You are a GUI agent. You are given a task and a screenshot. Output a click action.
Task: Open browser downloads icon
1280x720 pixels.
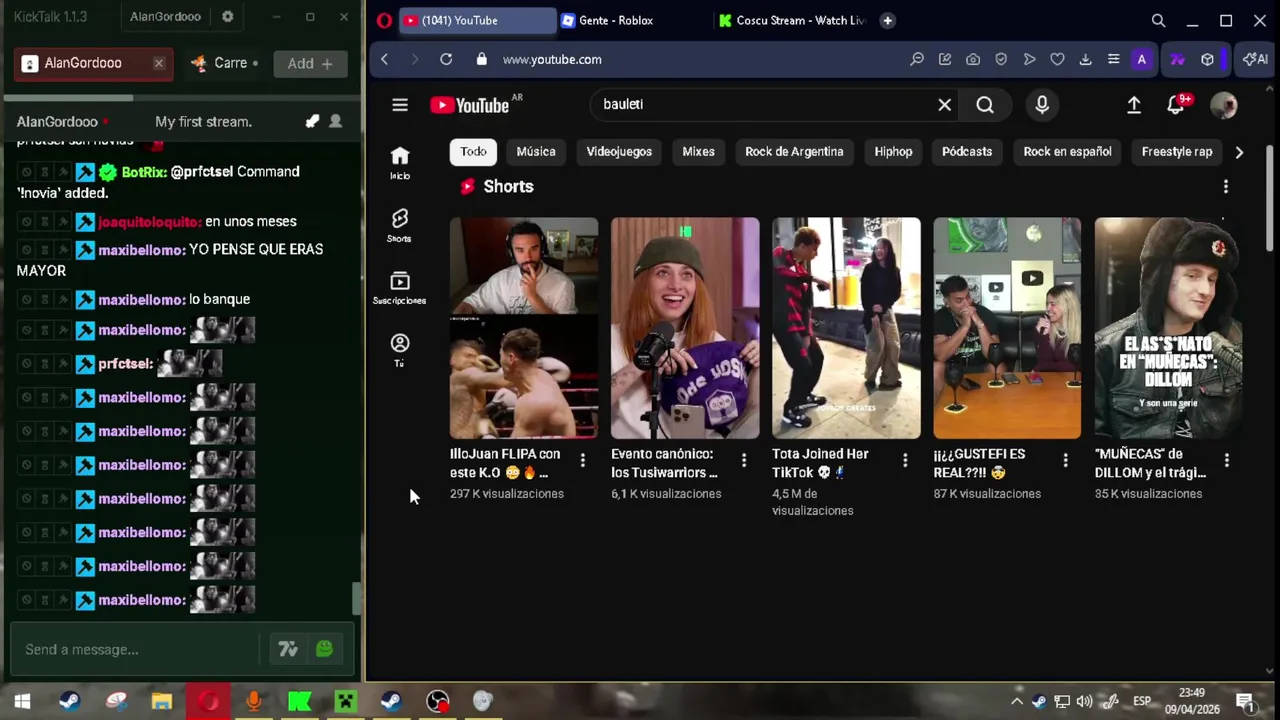point(1085,59)
